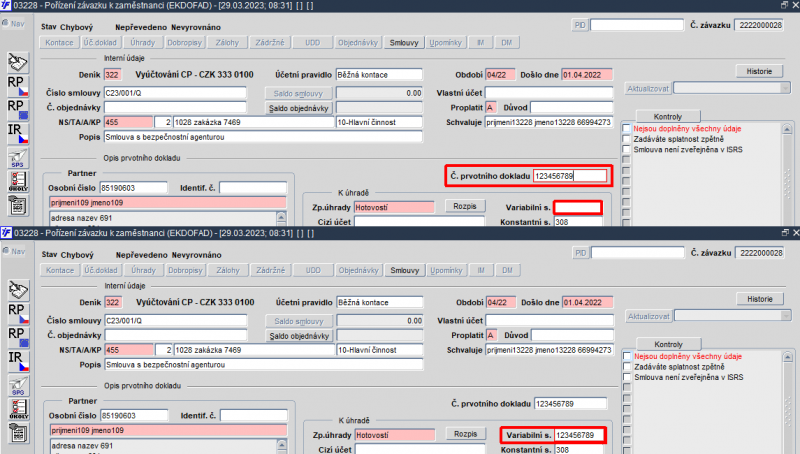Click RP EU flag icon in lower window
Viewport: 800px width, 454px height.
[18, 337]
